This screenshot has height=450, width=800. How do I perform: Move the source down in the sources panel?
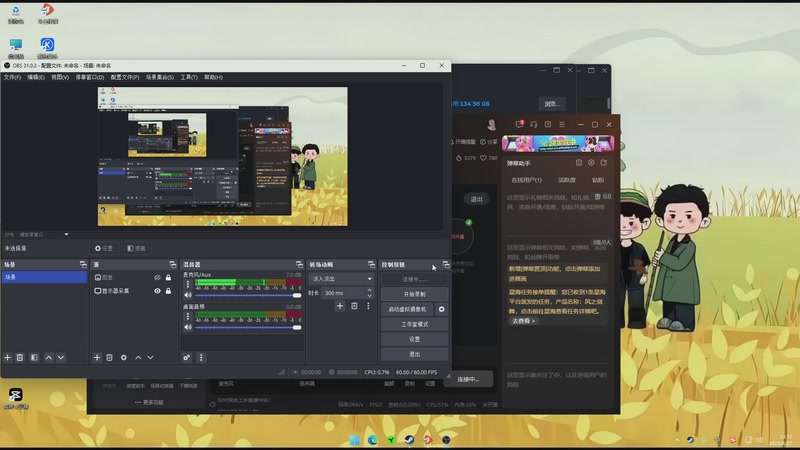coord(151,358)
